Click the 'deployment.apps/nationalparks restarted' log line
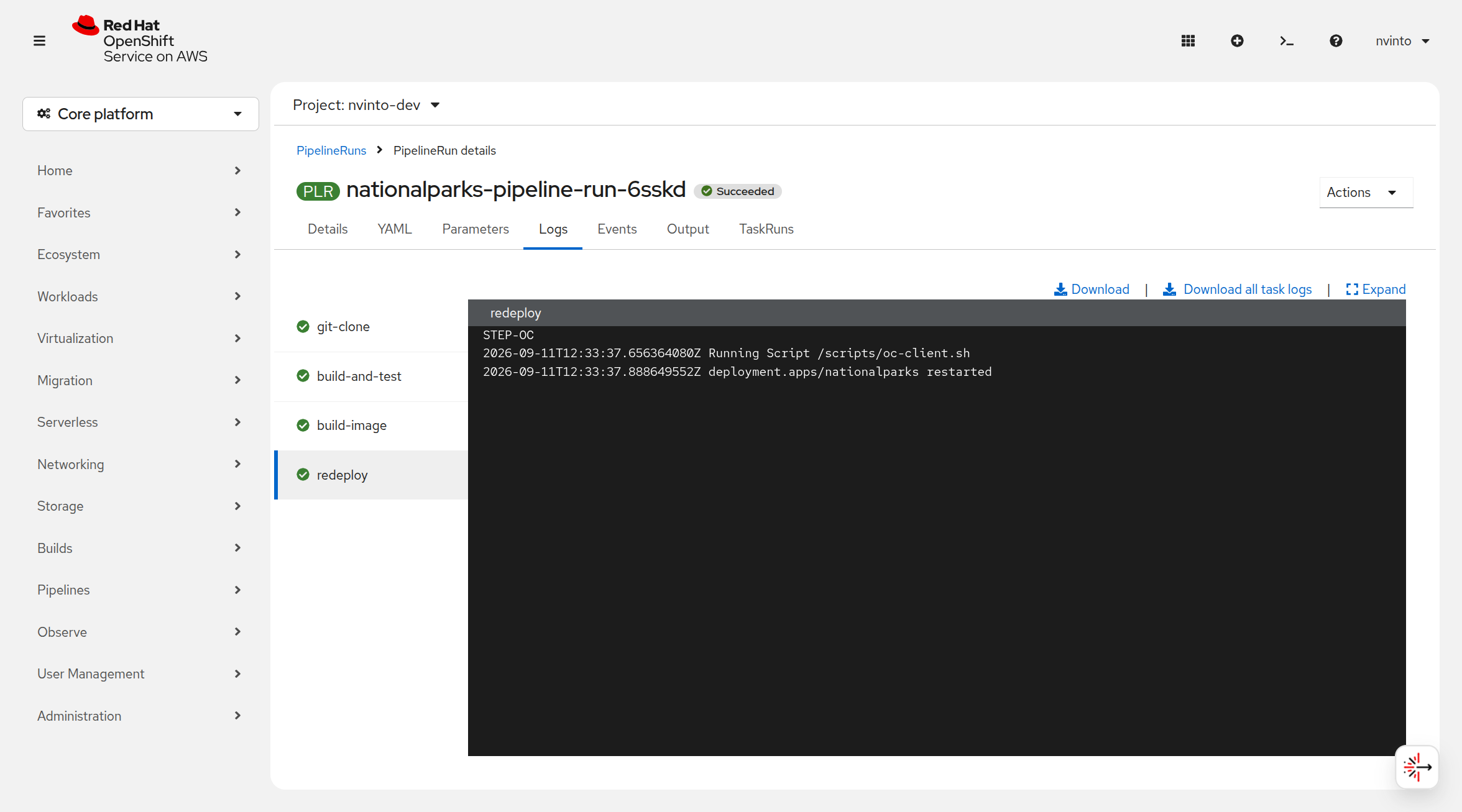 (x=737, y=372)
